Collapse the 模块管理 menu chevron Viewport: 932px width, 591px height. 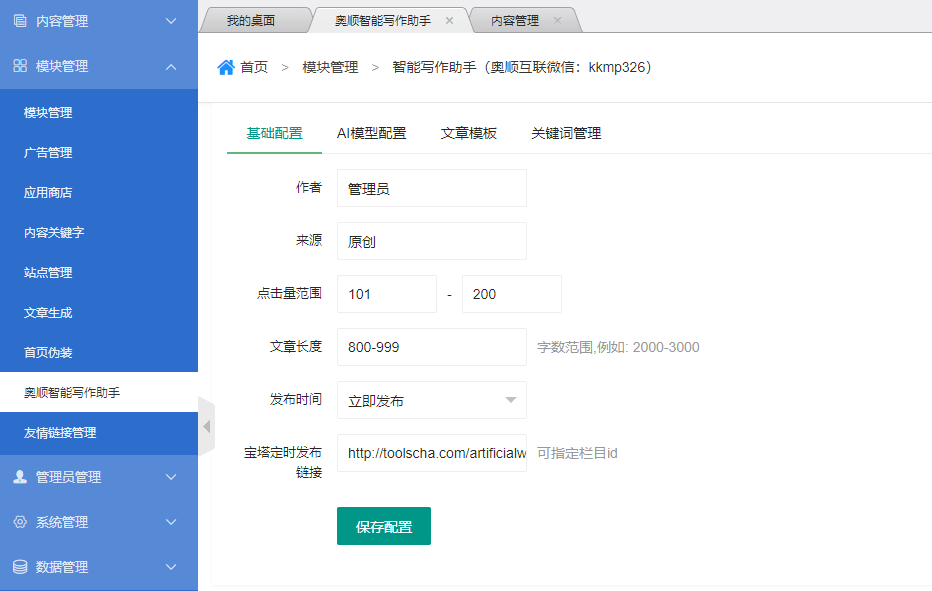point(171,66)
